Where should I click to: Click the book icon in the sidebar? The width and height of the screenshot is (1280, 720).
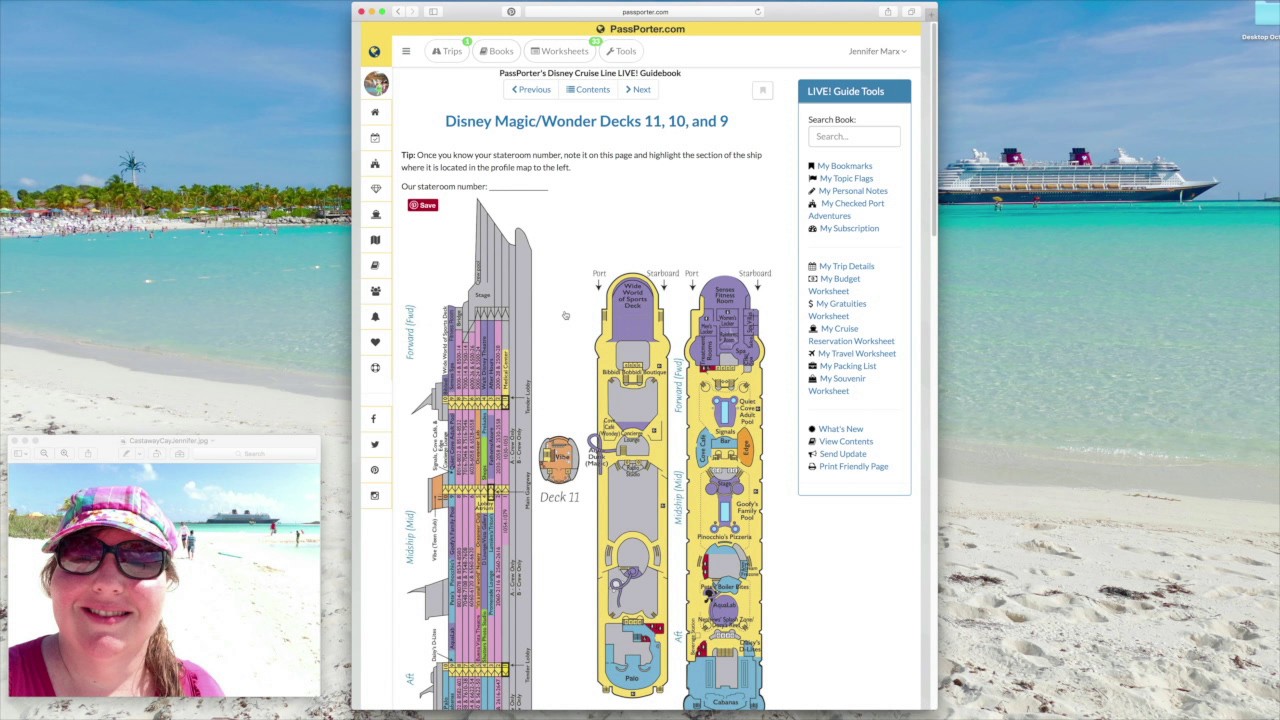pos(375,265)
